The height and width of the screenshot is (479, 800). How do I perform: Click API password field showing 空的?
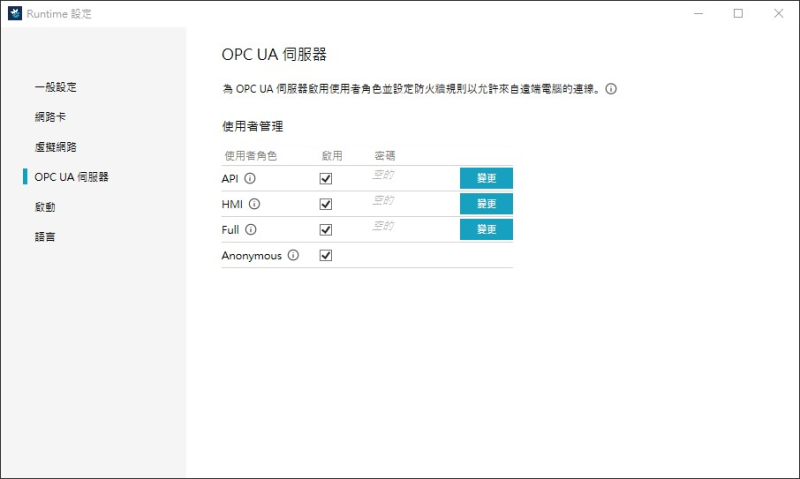point(383,175)
